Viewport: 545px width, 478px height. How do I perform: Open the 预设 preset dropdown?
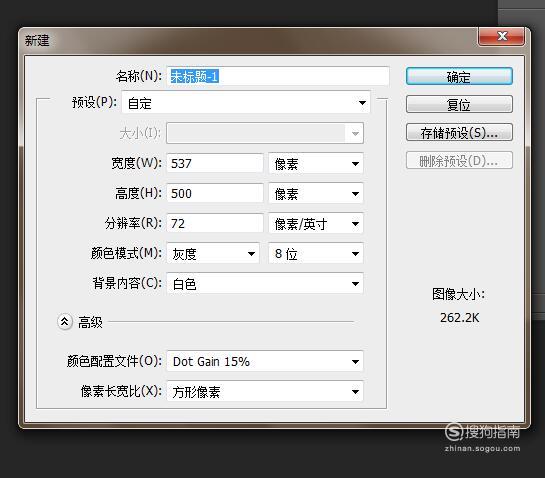[x=246, y=103]
